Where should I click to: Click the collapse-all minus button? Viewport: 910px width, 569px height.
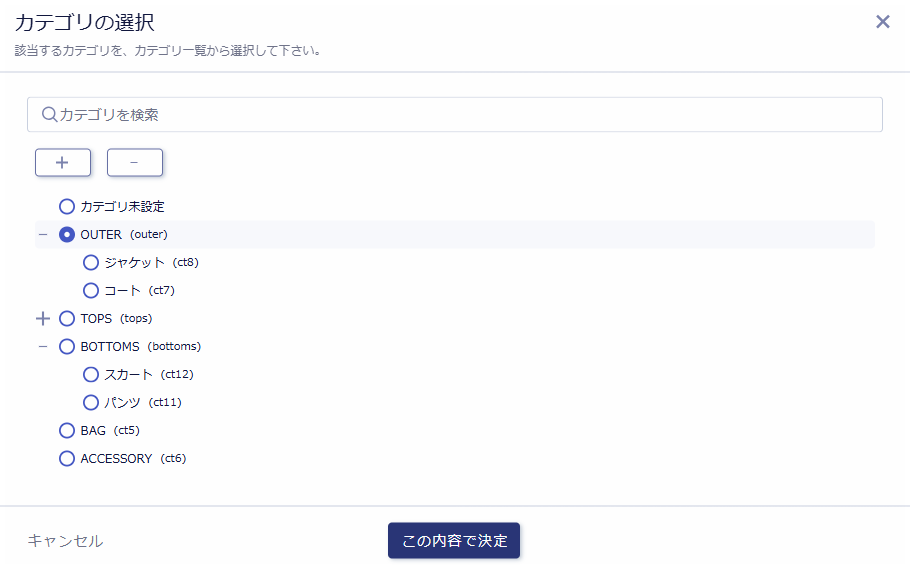click(135, 162)
